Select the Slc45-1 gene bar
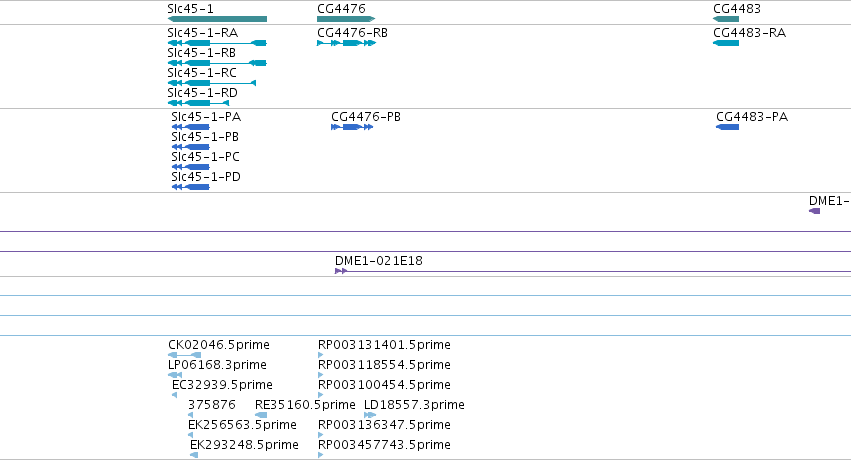This screenshot has width=851, height=460. coord(217,19)
